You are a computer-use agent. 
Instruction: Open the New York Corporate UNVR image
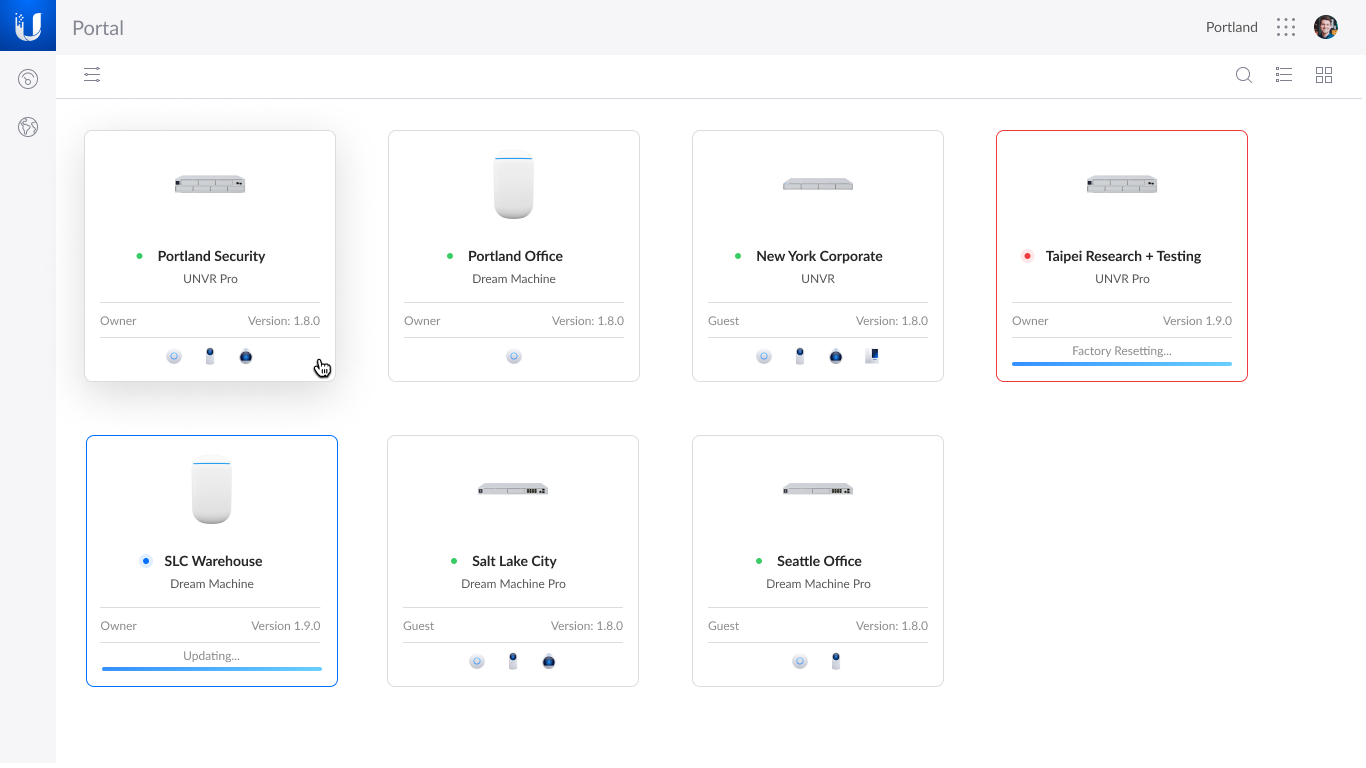[x=818, y=184]
